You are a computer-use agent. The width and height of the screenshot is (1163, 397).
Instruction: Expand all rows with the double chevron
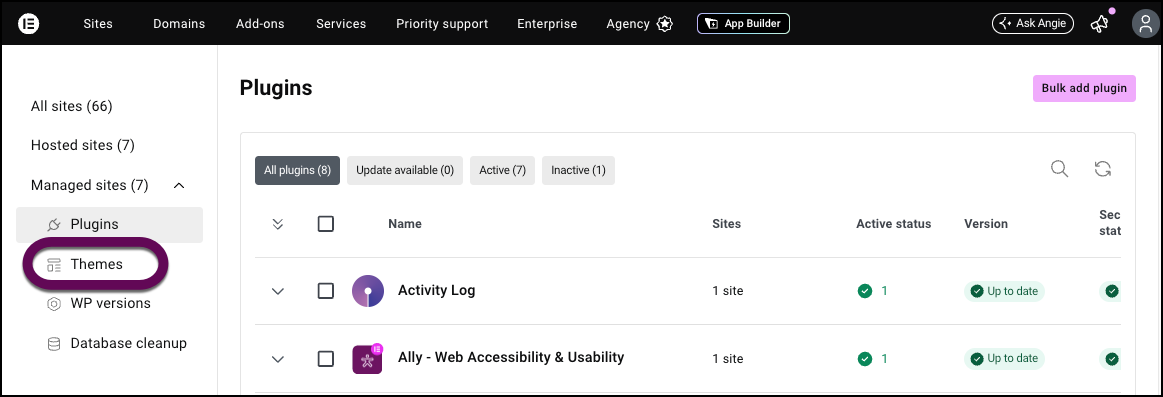point(278,224)
